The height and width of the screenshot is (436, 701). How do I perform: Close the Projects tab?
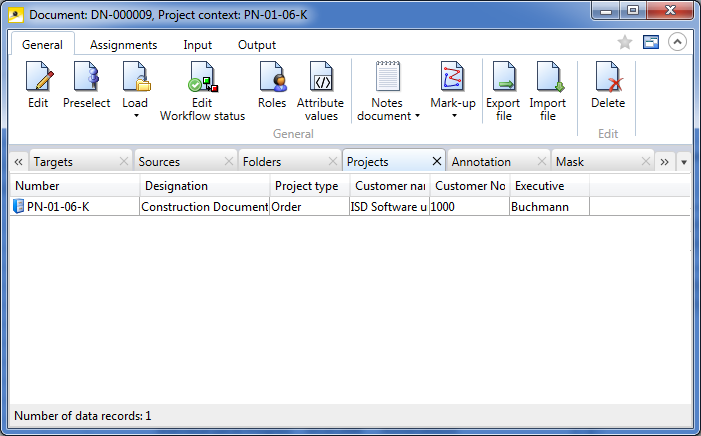click(x=437, y=161)
